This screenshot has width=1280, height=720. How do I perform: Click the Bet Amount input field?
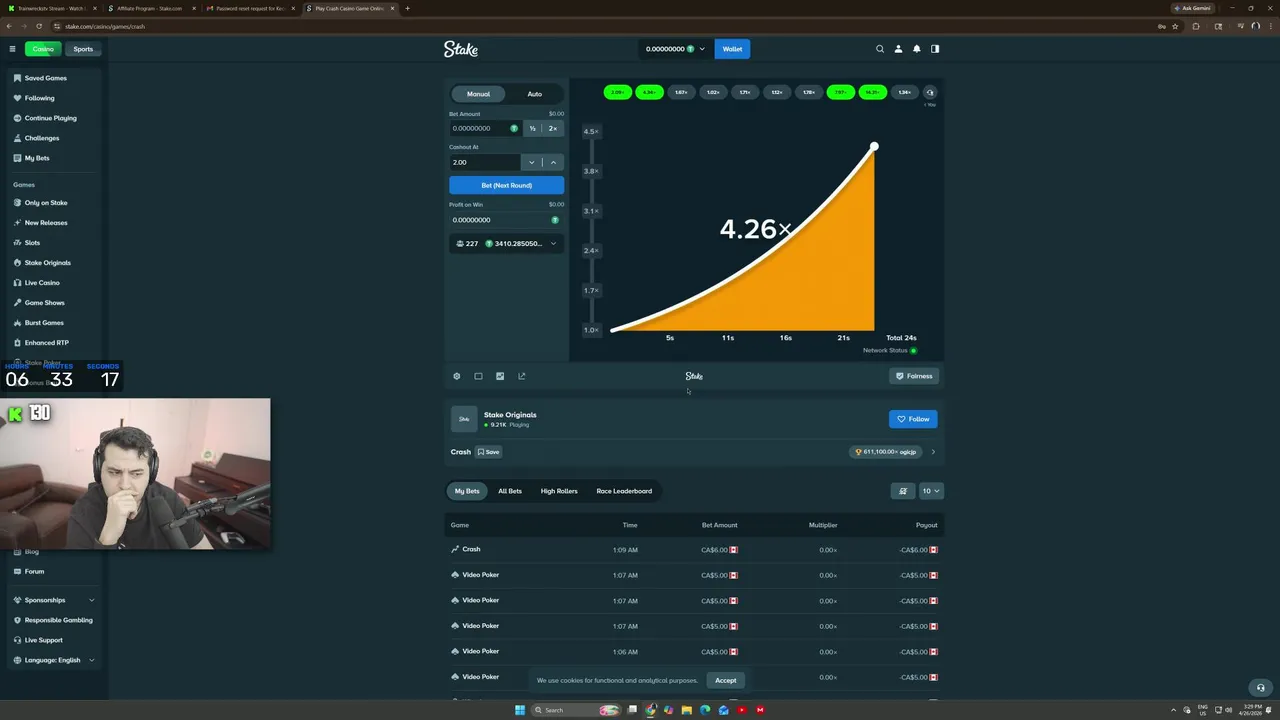pyautogui.click(x=484, y=128)
